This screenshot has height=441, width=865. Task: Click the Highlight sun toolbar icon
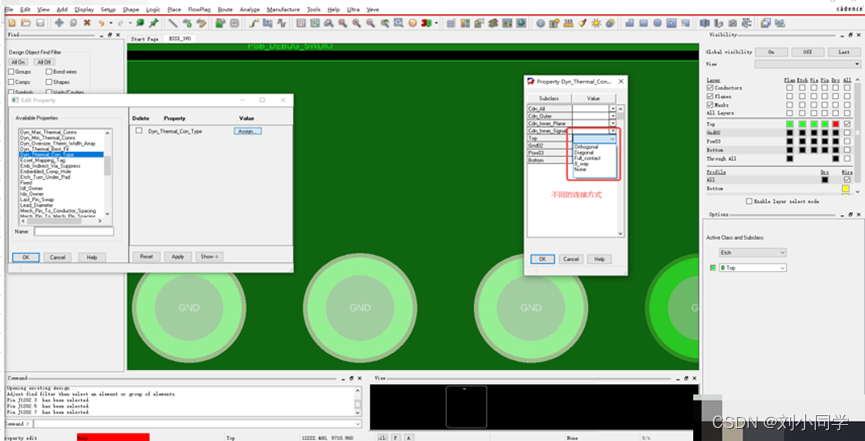click(x=596, y=23)
